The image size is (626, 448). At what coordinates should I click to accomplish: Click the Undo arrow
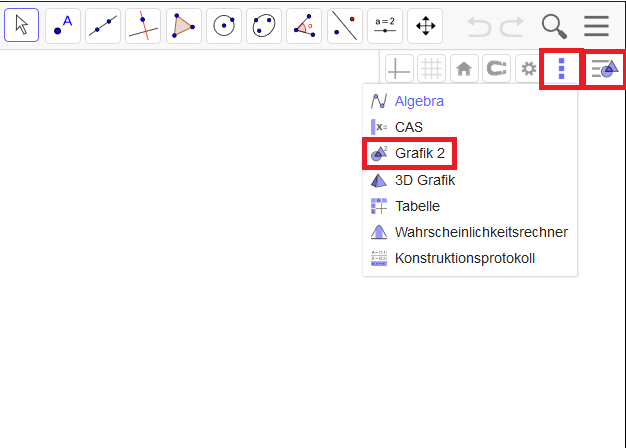478,27
